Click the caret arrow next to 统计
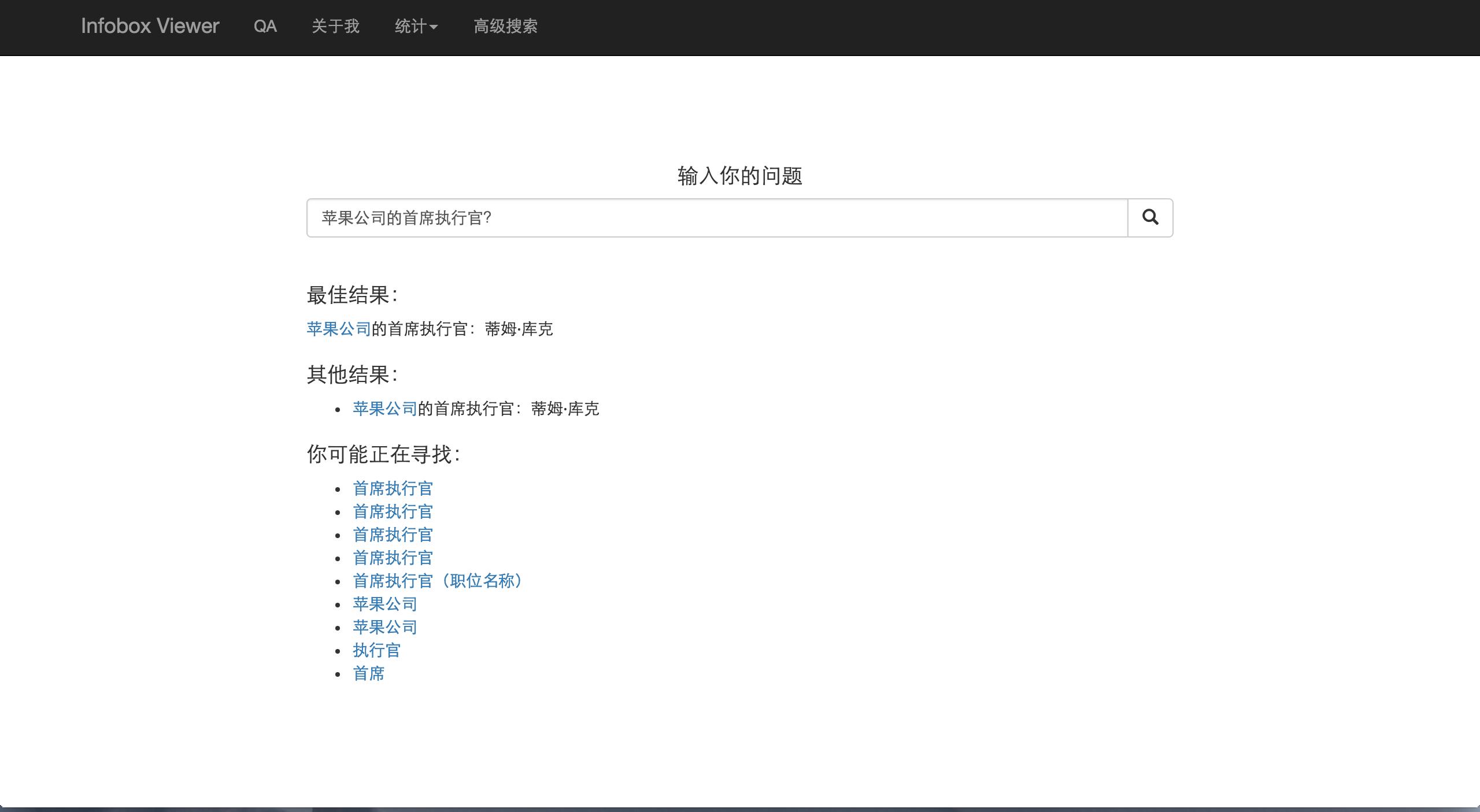The image size is (1480, 812). [434, 27]
